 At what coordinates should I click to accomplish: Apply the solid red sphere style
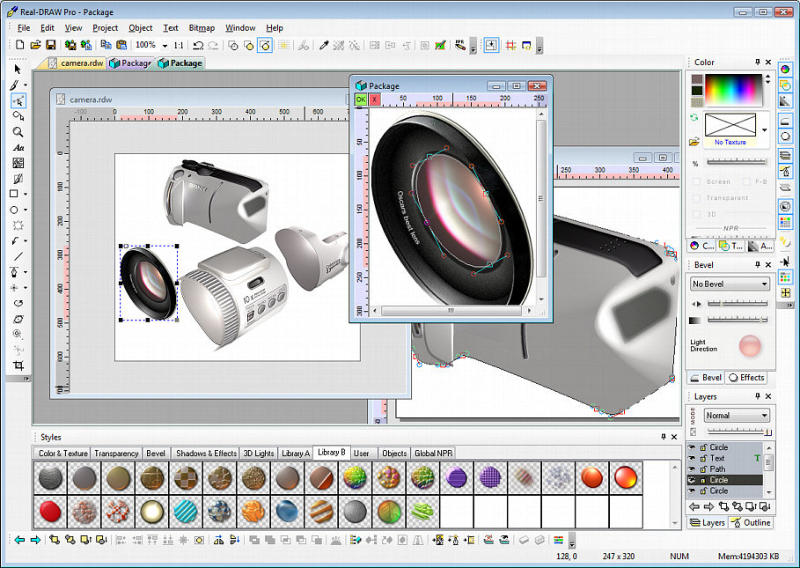tap(50, 511)
